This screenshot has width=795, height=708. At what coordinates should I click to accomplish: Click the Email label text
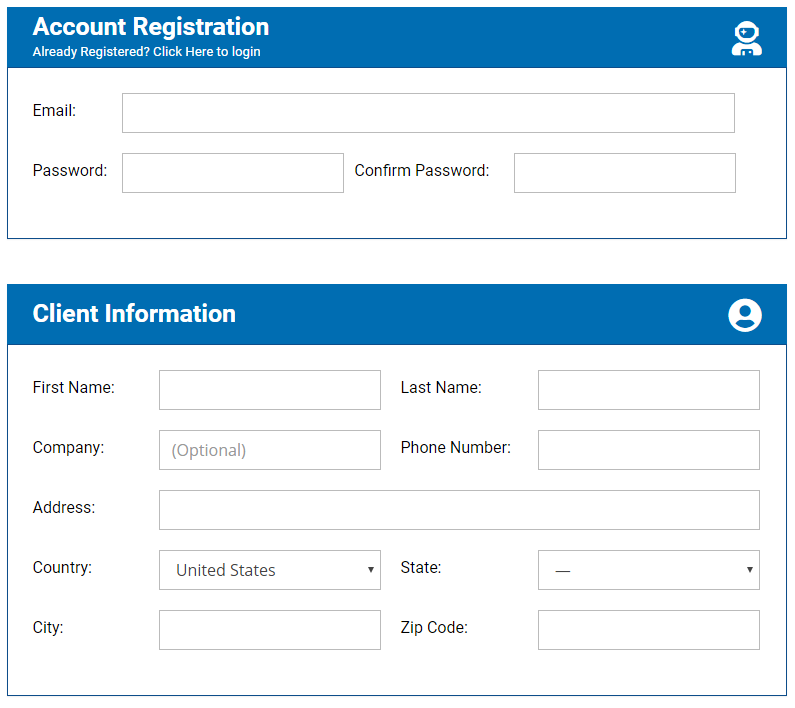pos(54,110)
